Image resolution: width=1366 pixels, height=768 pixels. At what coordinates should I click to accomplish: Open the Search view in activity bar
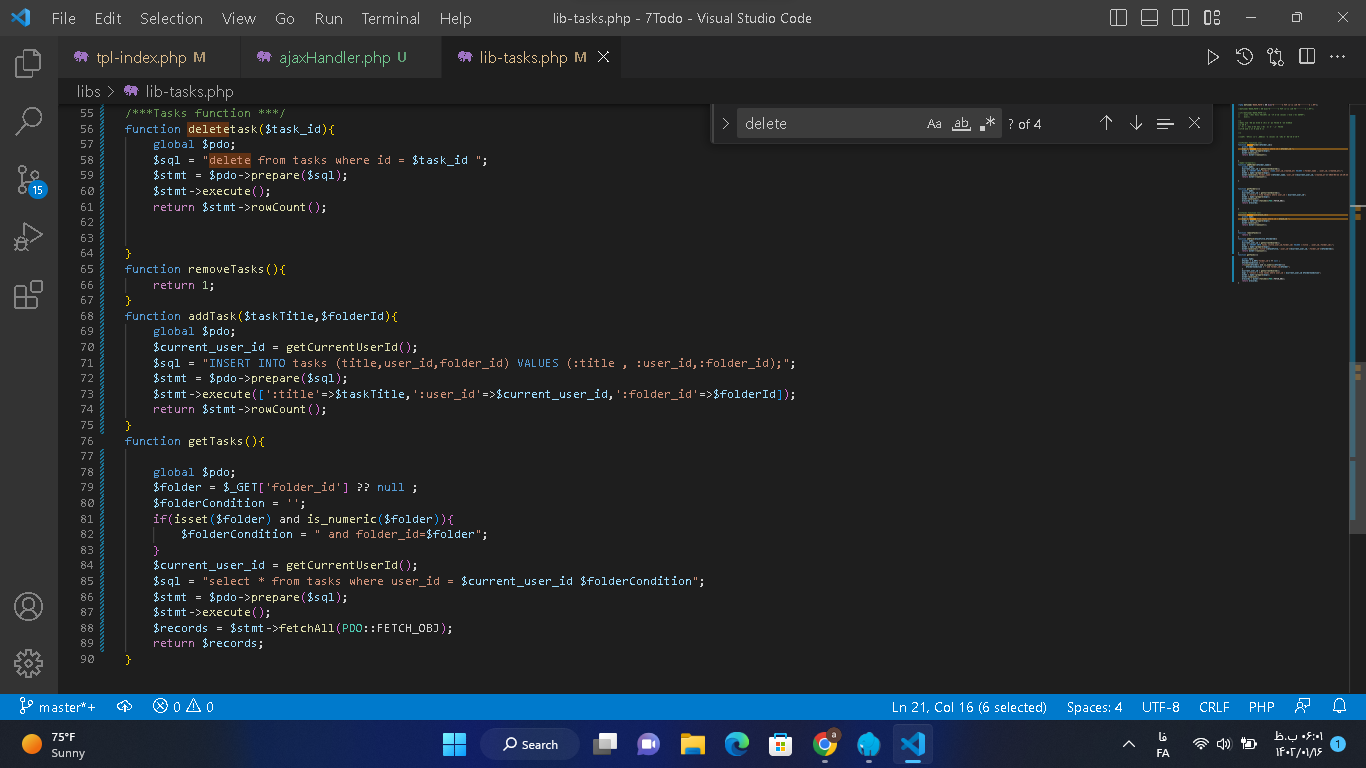pyautogui.click(x=28, y=121)
